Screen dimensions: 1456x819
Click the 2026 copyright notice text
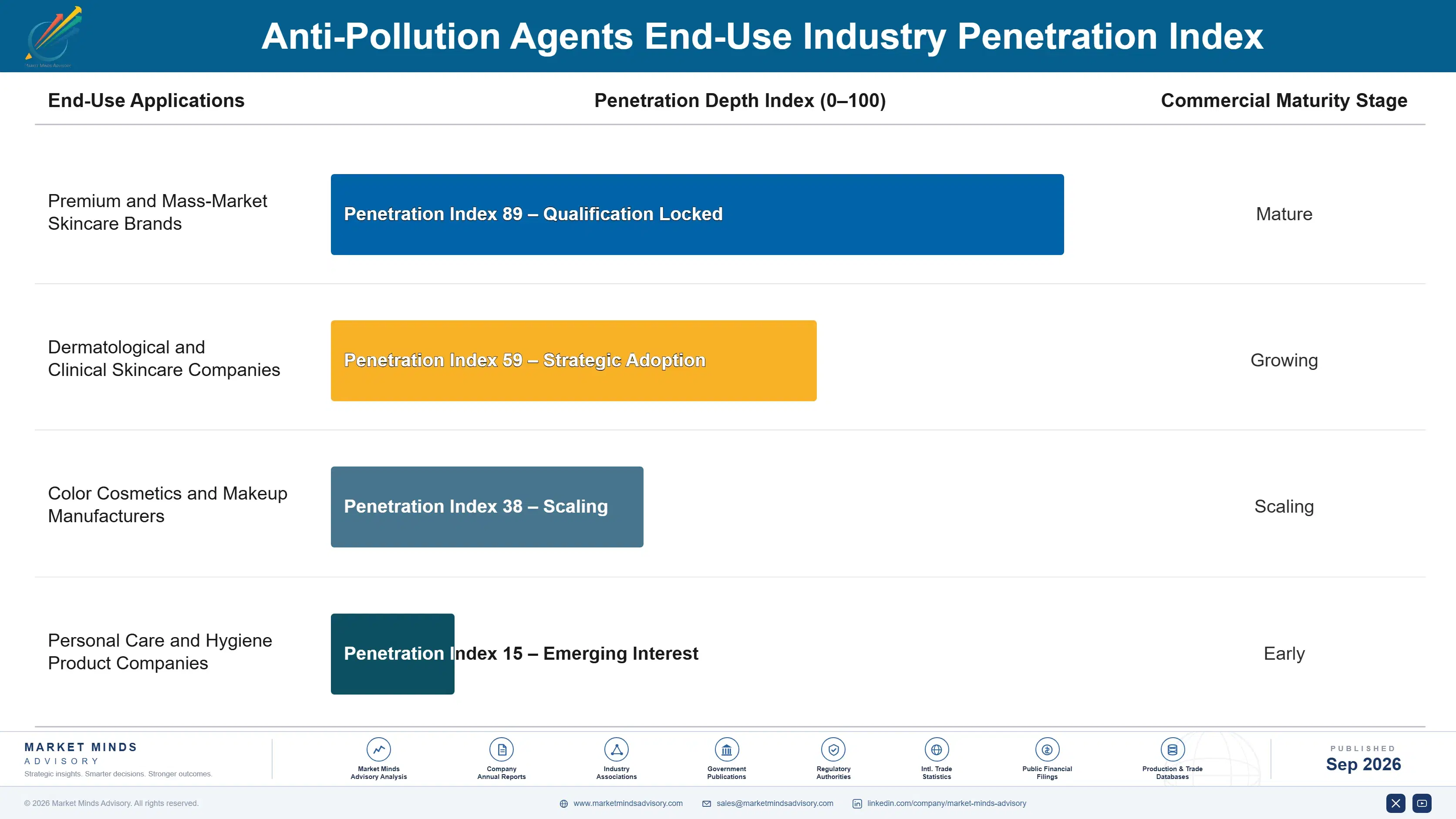click(111, 803)
